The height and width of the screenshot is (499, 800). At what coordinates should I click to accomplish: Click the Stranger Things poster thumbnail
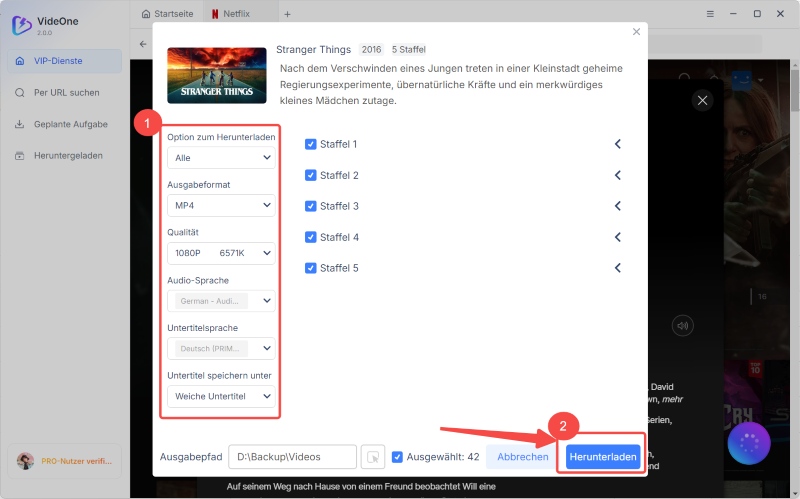click(217, 76)
